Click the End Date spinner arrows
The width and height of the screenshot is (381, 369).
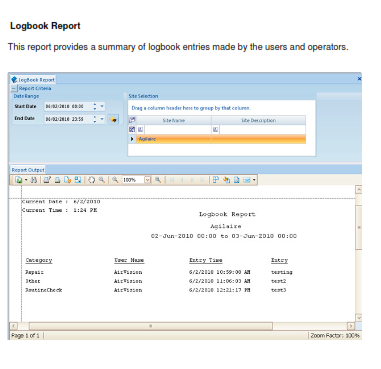95,119
